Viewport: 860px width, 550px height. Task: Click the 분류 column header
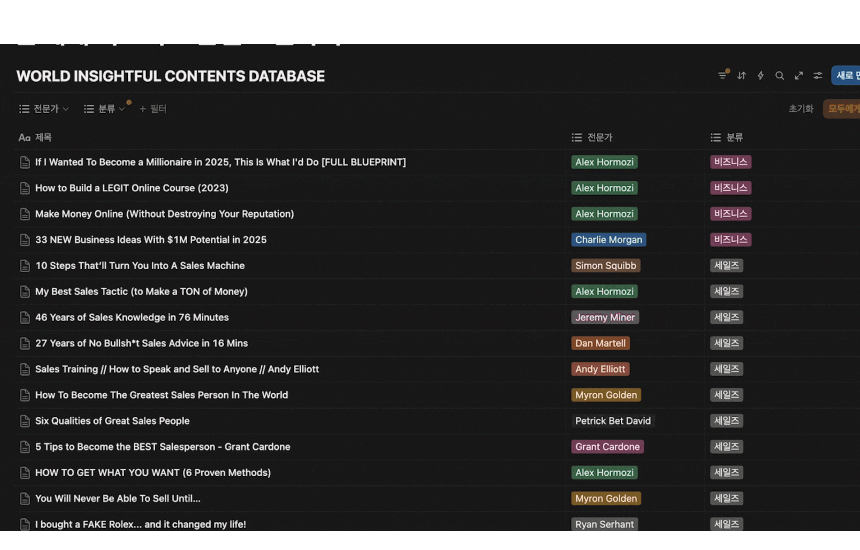pyautogui.click(x=734, y=137)
